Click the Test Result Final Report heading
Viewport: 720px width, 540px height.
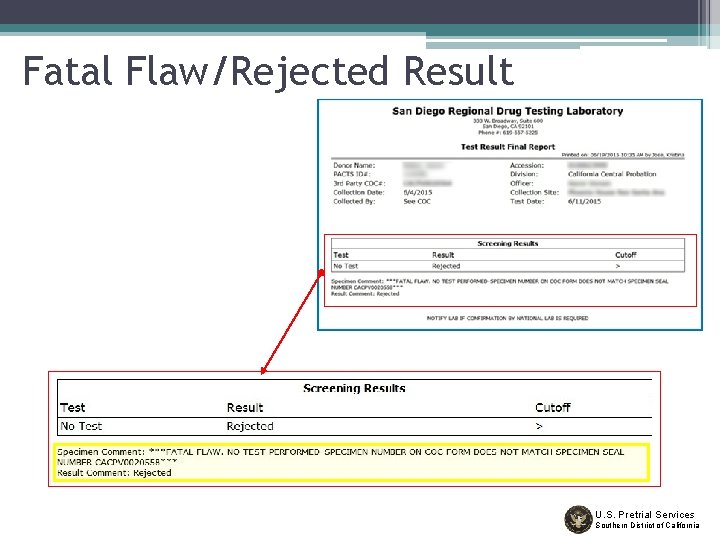pyautogui.click(x=508, y=147)
